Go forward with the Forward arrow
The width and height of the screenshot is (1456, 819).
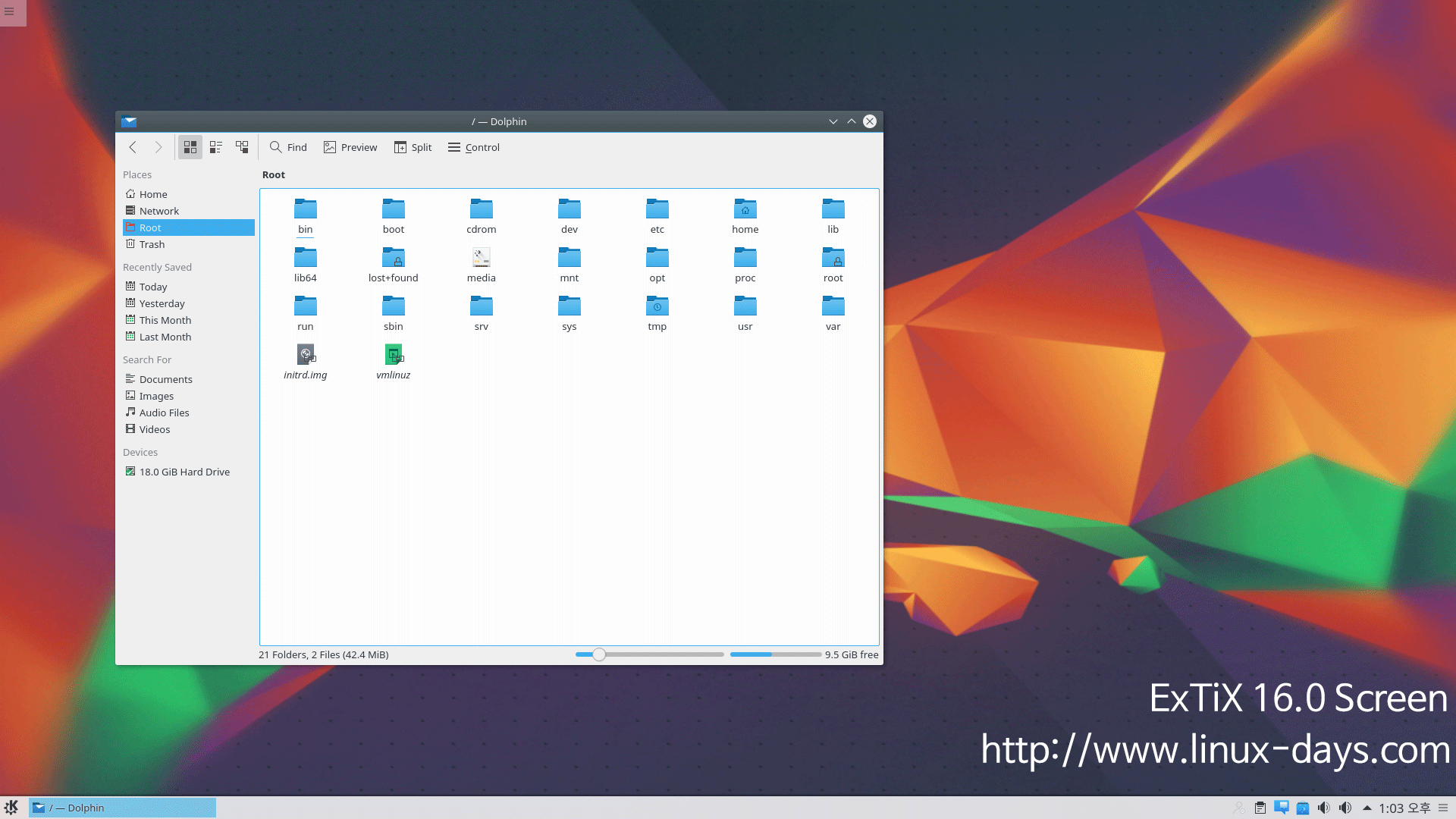coord(158,147)
